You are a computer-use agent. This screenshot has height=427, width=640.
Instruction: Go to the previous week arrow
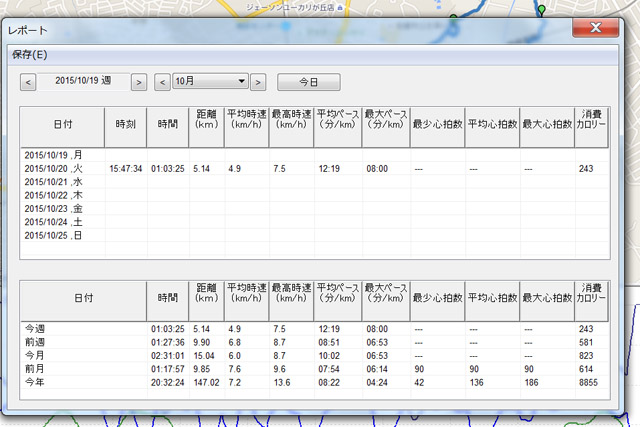pyautogui.click(x=28, y=82)
